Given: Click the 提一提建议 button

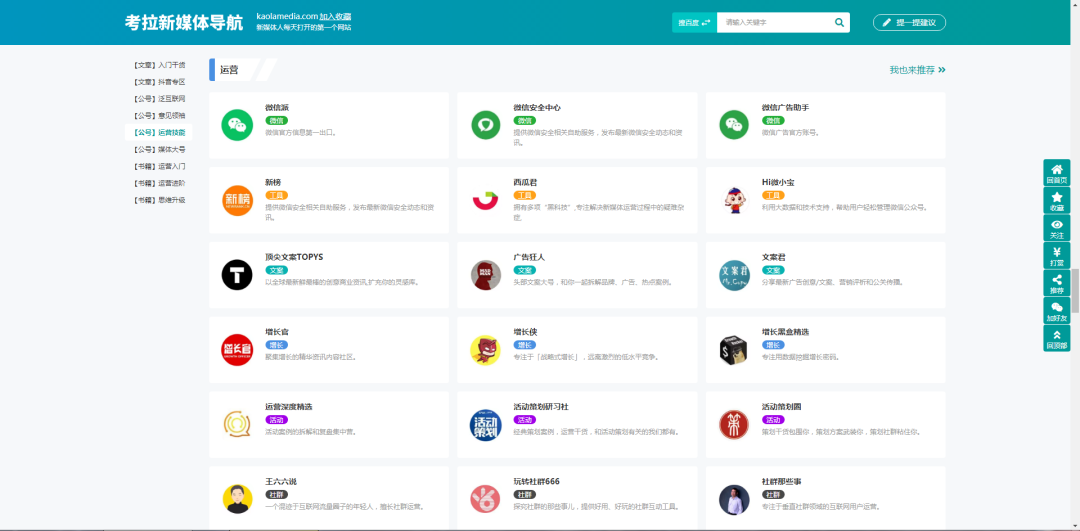Looking at the screenshot, I should click(x=909, y=22).
